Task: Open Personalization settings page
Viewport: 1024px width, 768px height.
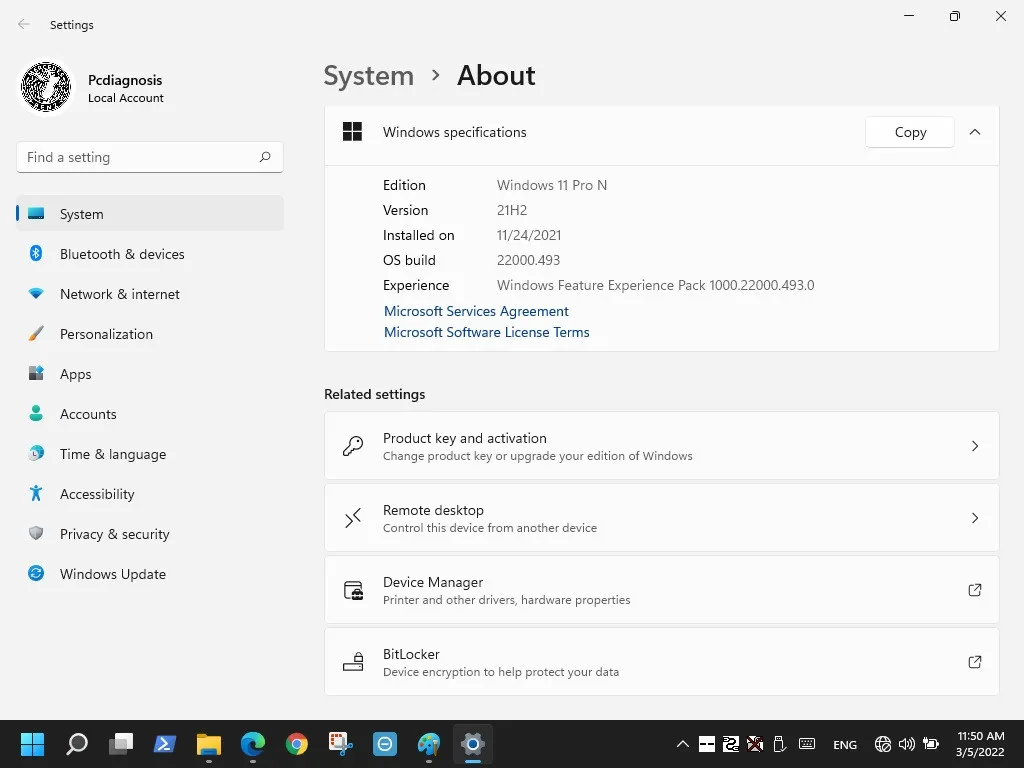Action: (106, 334)
